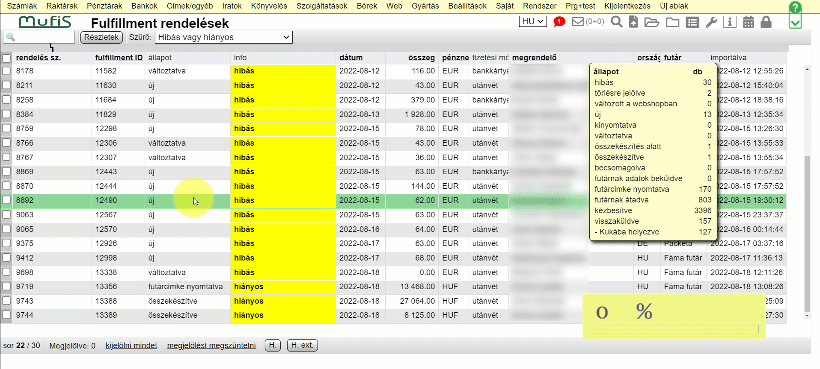Screen dimensions: 820x369
Task: Click the closed folder icon
Action: (x=672, y=22)
